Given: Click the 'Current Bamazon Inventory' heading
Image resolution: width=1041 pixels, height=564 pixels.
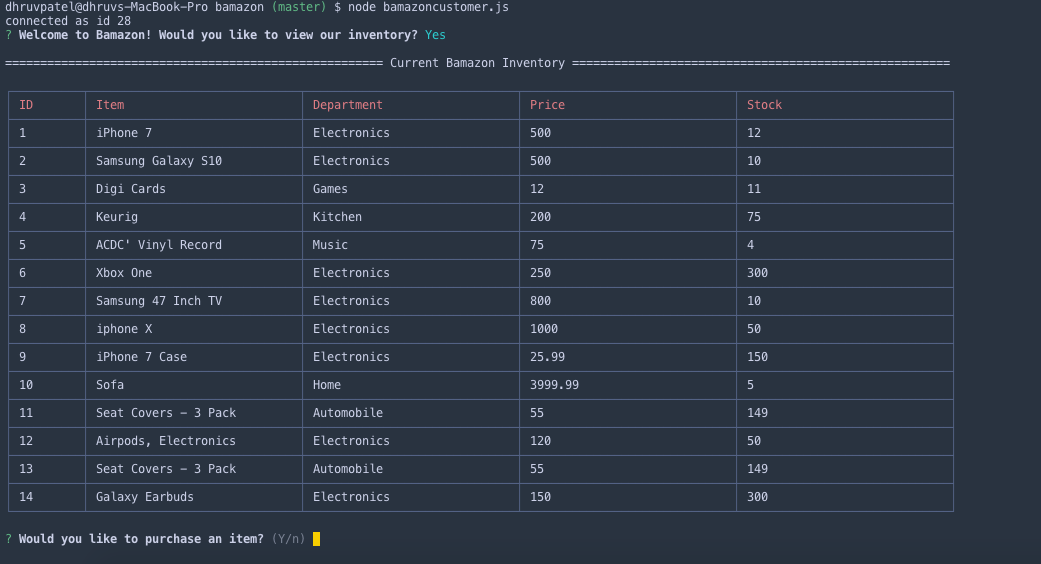Looking at the screenshot, I should [477, 63].
